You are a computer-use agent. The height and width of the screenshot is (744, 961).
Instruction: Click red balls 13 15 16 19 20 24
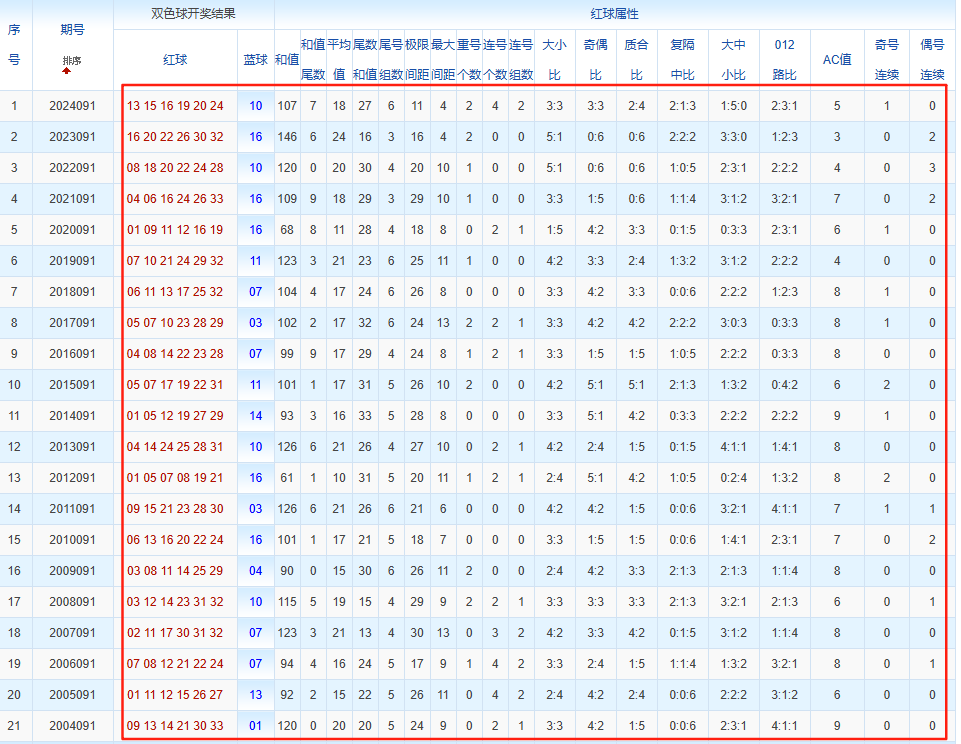[175, 106]
